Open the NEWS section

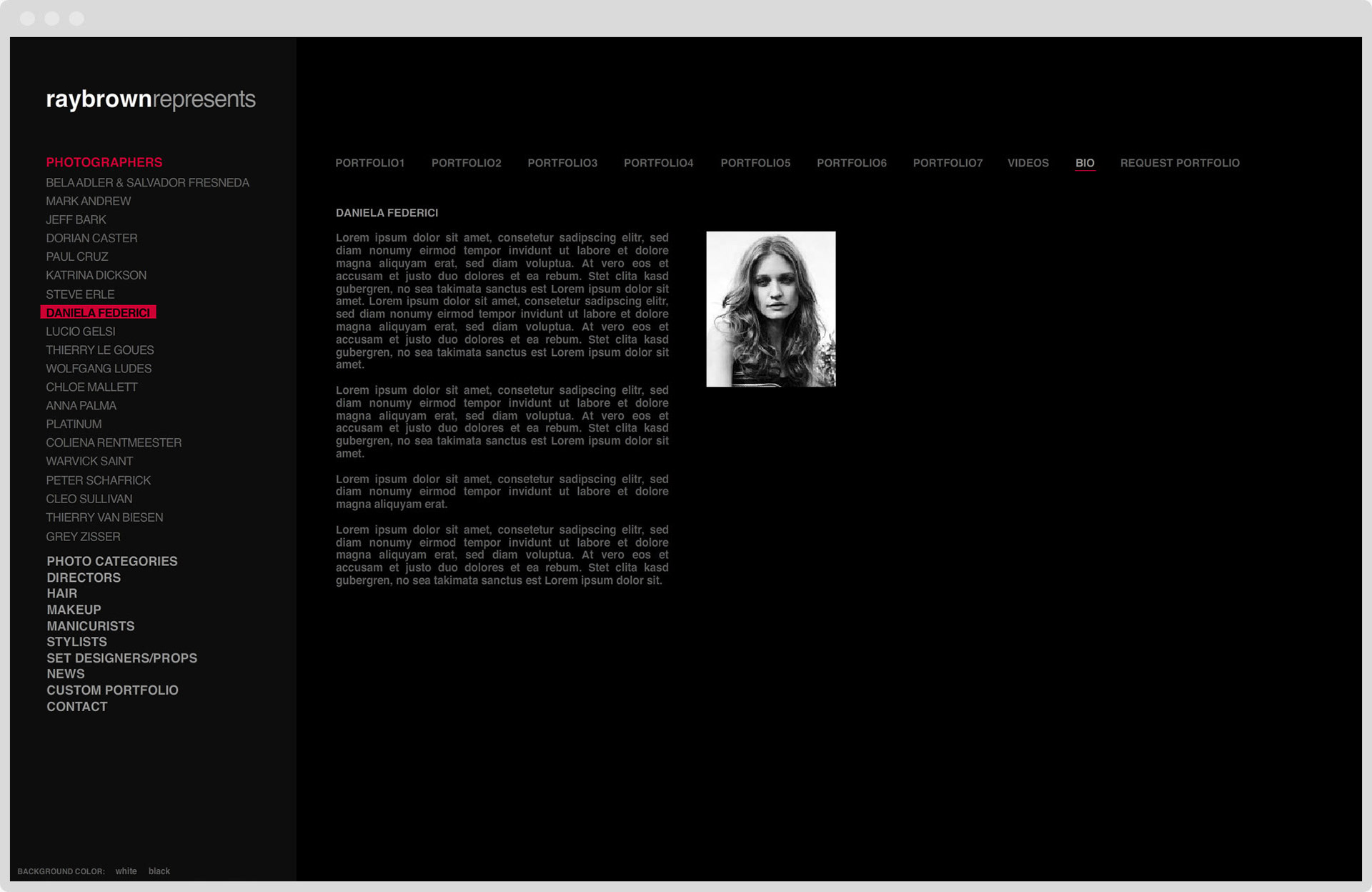(65, 674)
